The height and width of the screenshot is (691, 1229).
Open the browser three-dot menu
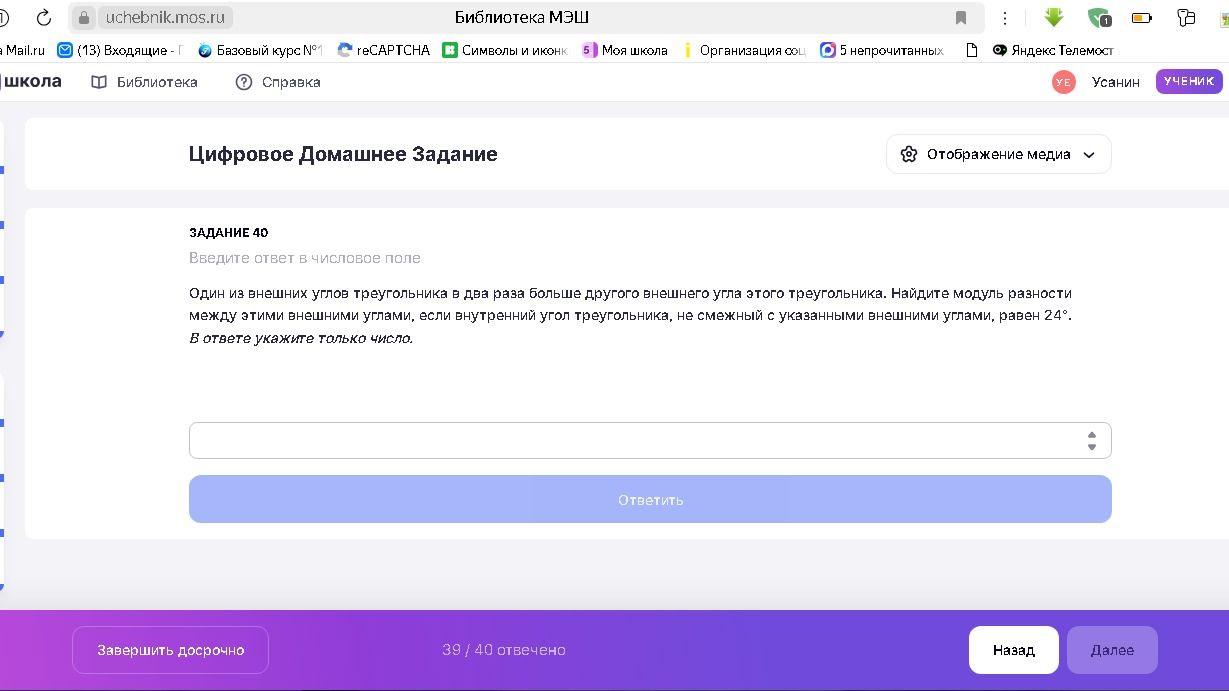tap(1005, 17)
